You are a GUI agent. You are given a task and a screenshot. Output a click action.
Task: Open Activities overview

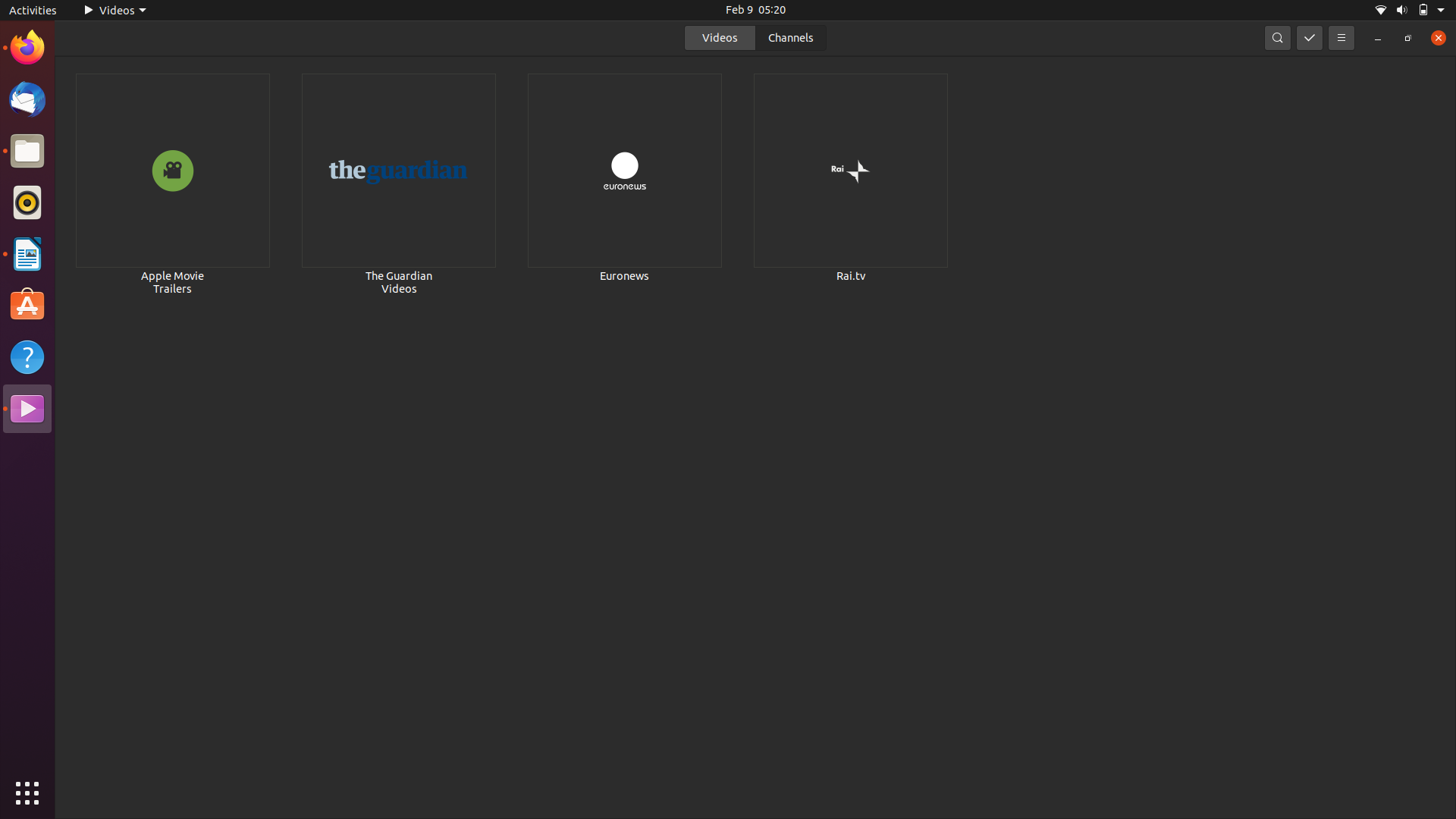click(33, 10)
